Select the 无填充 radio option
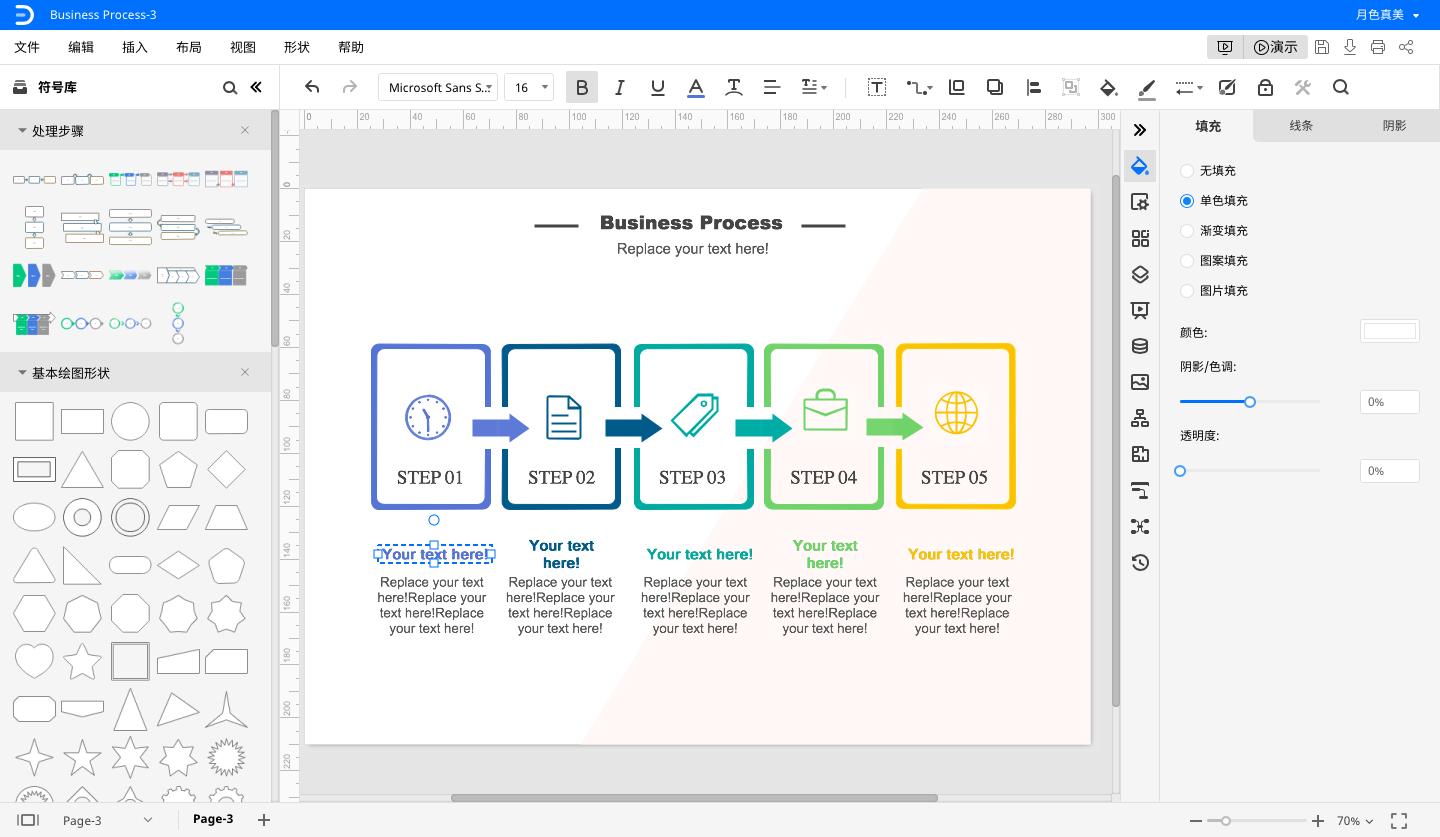Image resolution: width=1440 pixels, height=837 pixels. point(1187,171)
